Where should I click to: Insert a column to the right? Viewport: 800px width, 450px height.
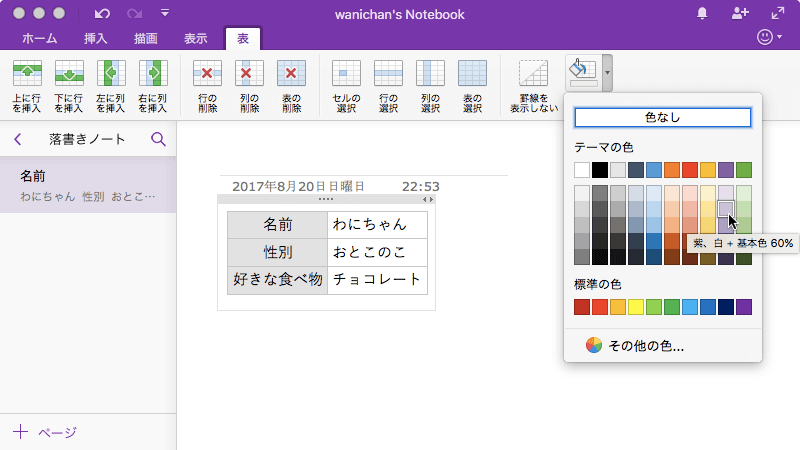153,86
